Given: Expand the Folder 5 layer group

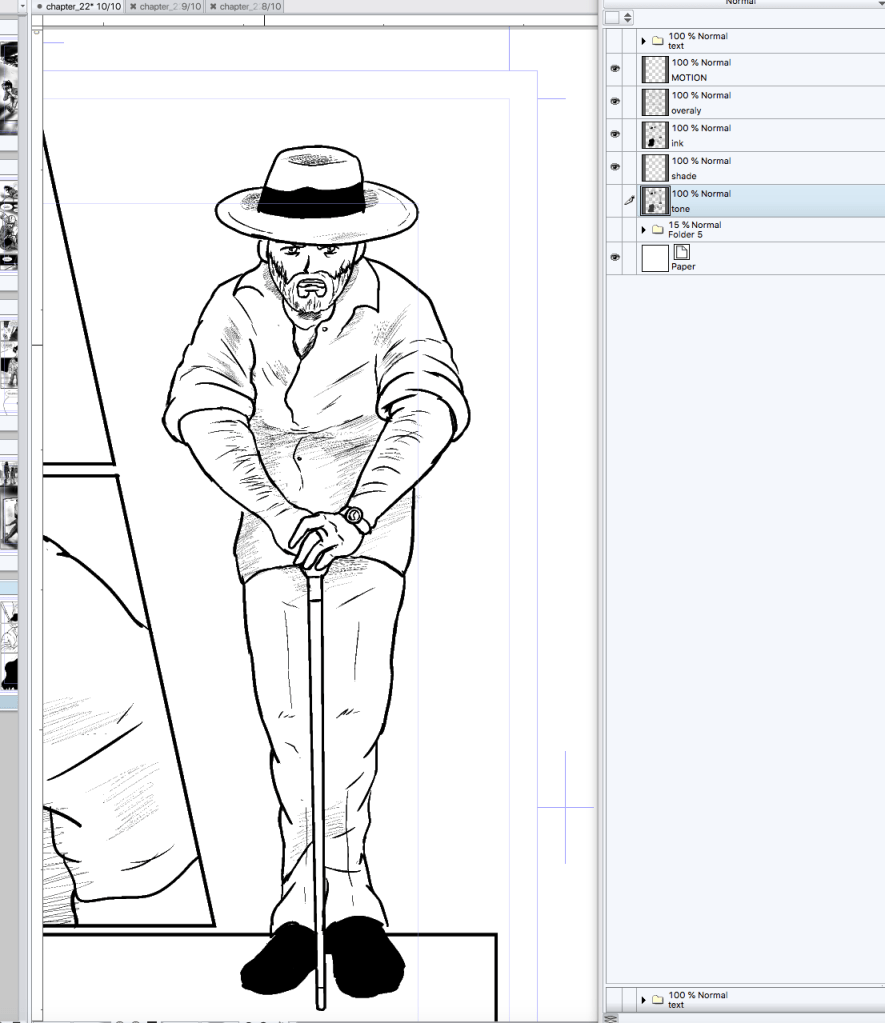Looking at the screenshot, I should tap(644, 230).
